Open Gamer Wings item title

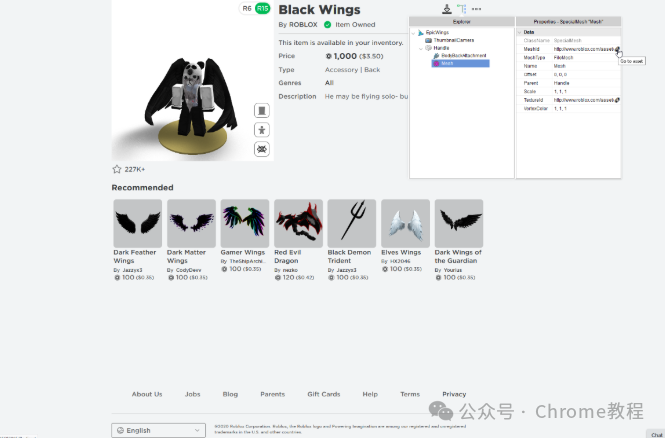[243, 252]
